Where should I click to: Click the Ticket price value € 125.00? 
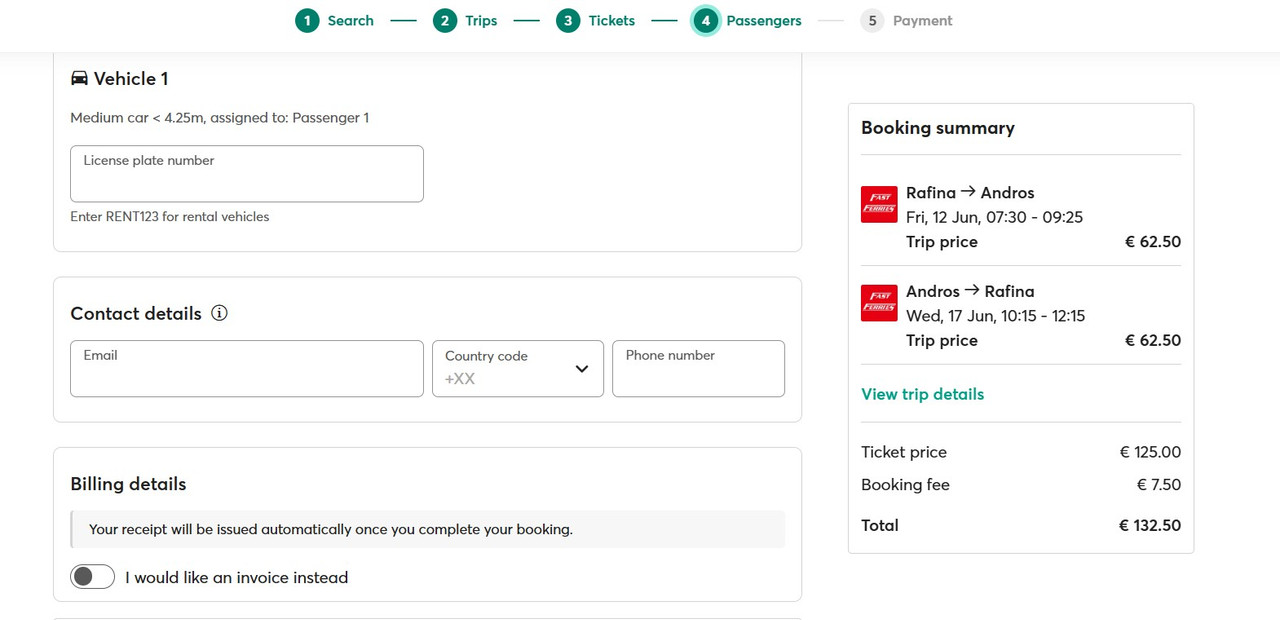(1150, 452)
